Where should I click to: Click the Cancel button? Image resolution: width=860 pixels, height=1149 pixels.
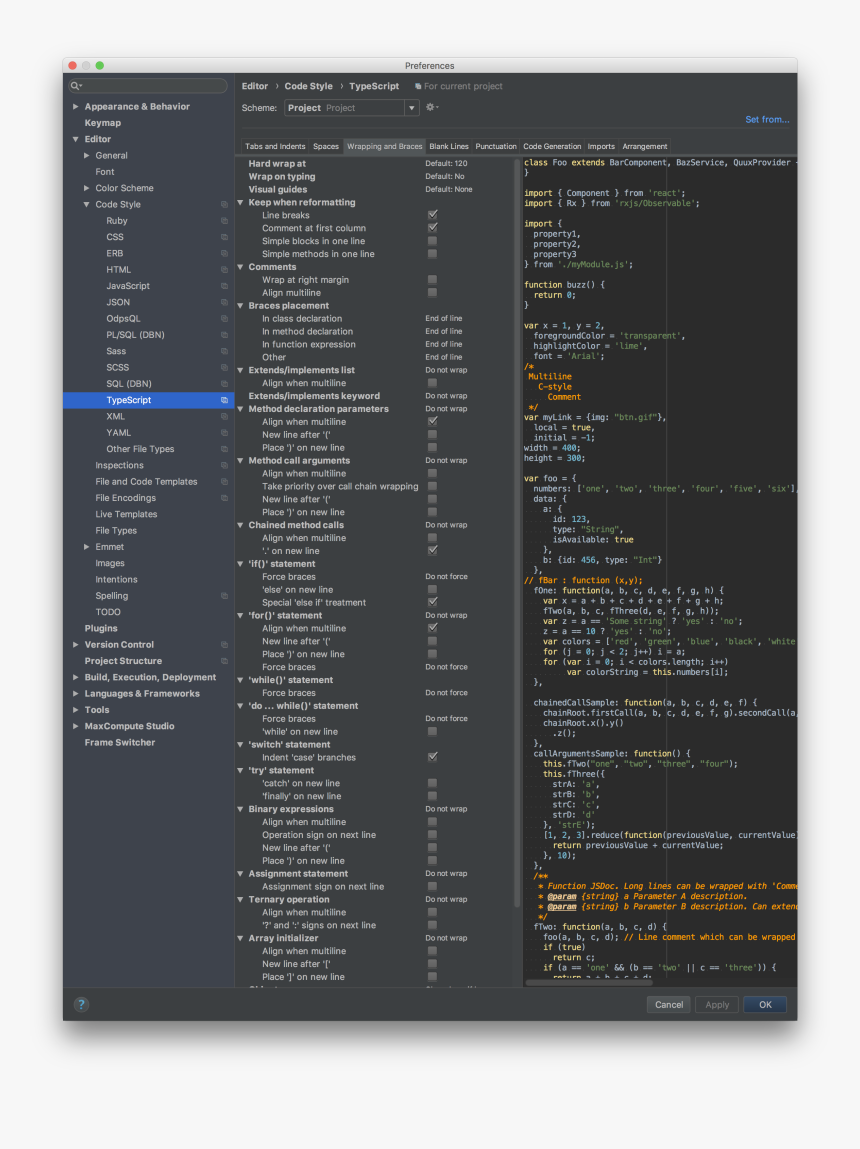[669, 1004]
